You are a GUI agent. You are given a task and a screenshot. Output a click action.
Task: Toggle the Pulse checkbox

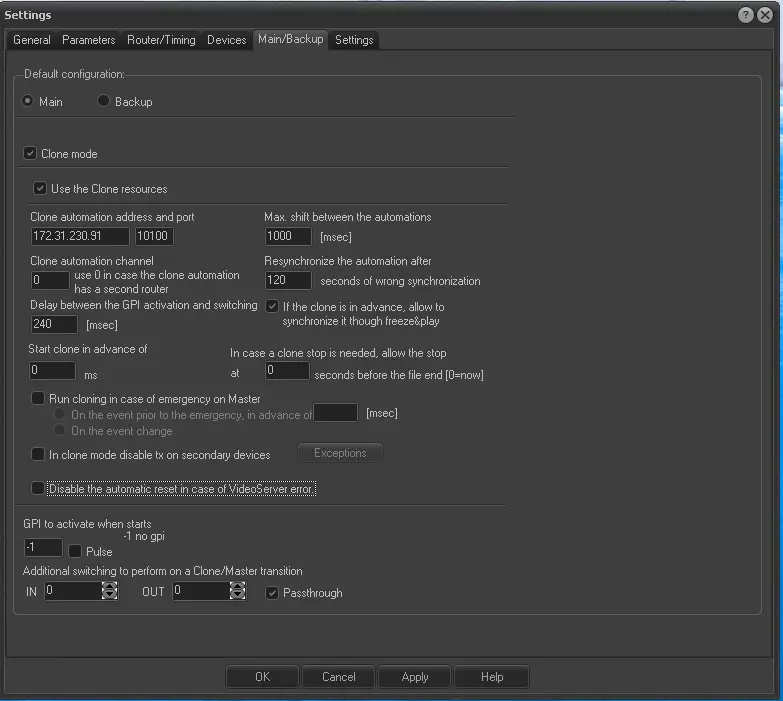pyautogui.click(x=76, y=551)
